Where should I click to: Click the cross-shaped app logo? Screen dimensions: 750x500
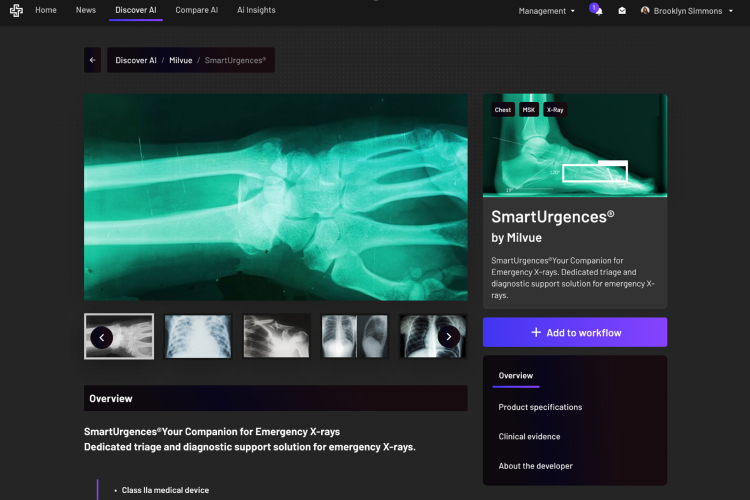click(x=16, y=10)
